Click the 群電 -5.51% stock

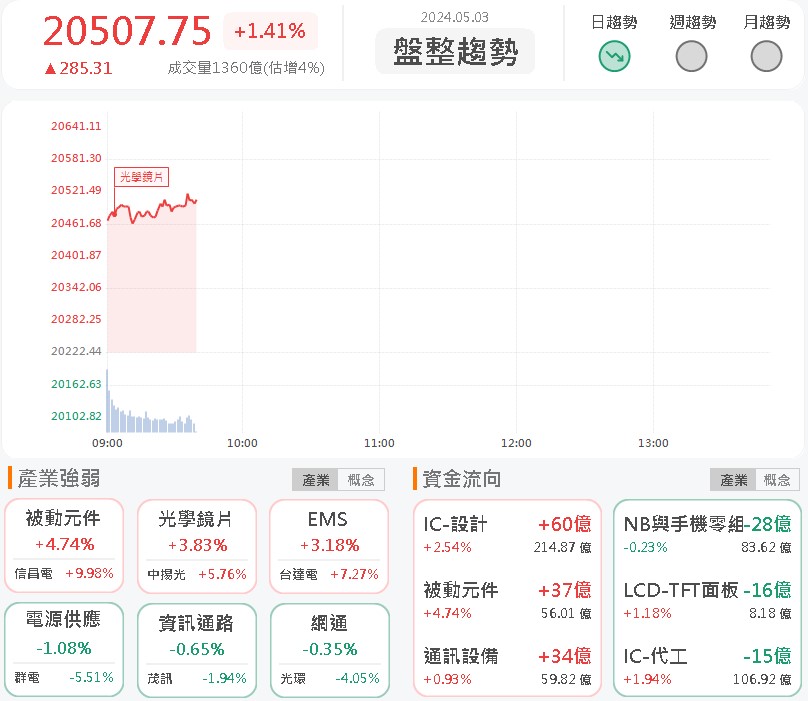pos(64,677)
